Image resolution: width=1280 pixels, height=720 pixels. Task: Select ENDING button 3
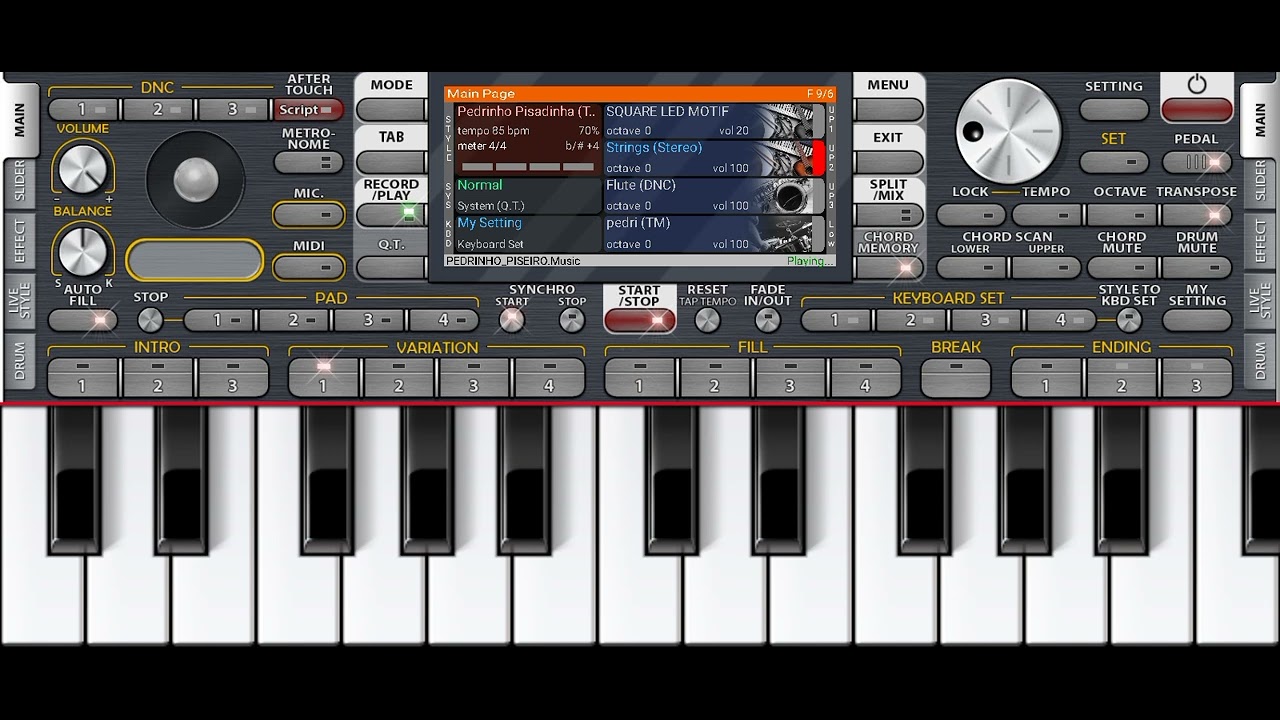click(x=1197, y=378)
